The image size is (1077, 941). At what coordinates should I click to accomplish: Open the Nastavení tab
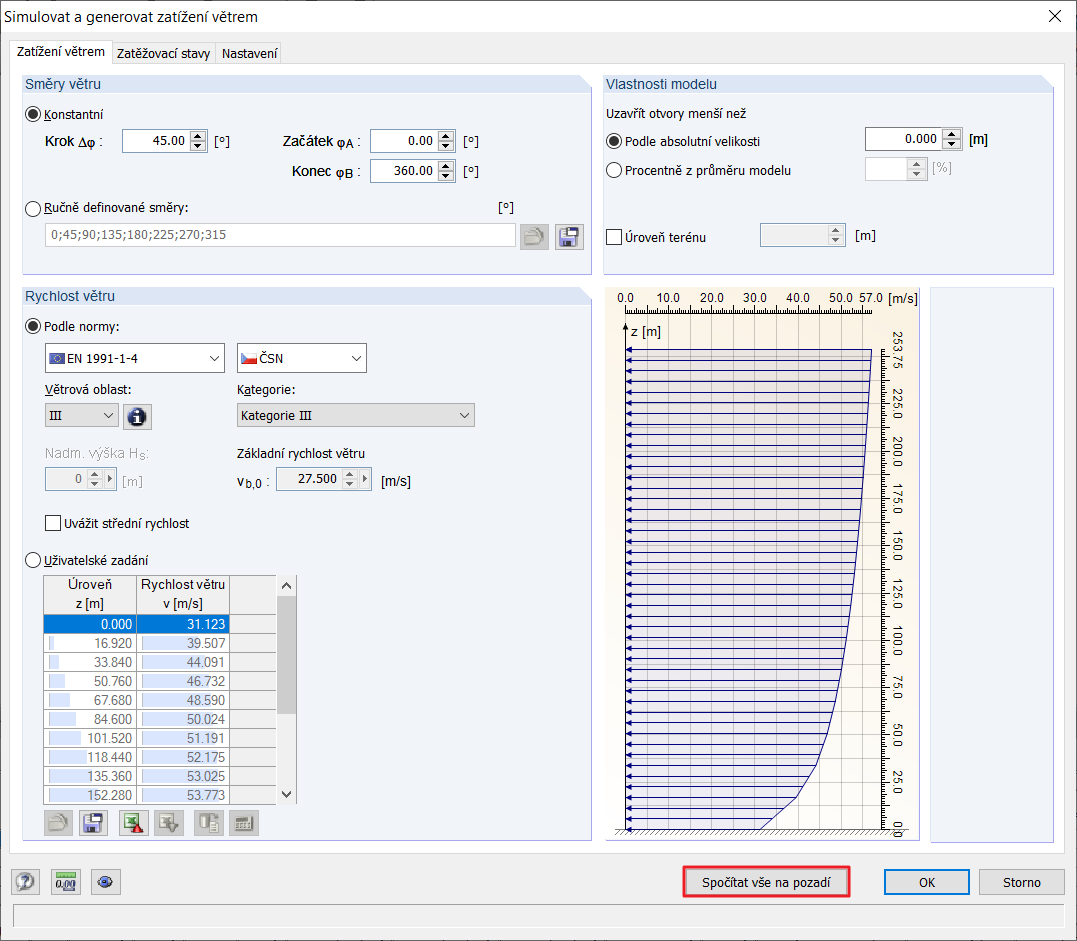(248, 53)
